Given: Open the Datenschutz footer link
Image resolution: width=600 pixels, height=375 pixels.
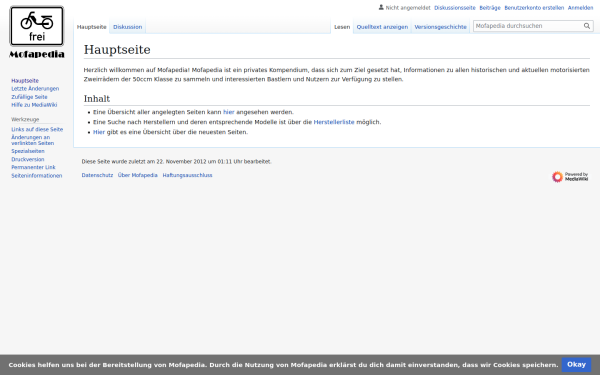Looking at the screenshot, I should pos(97,175).
